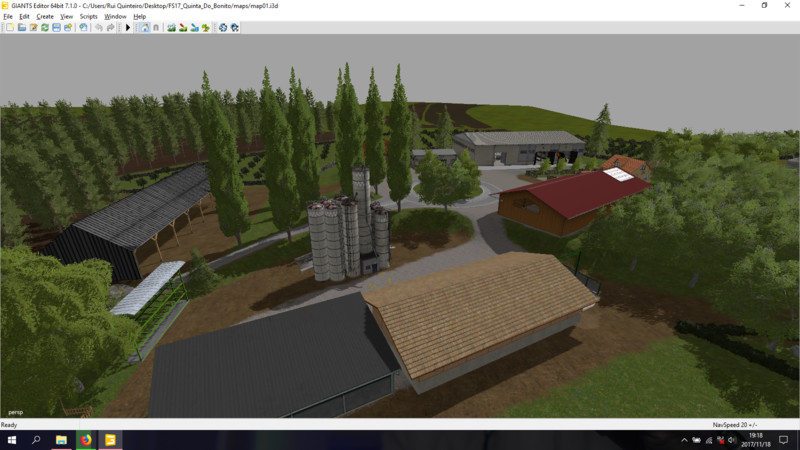Expand the Scripts menu
Image resolution: width=800 pixels, height=450 pixels.
coord(89,16)
